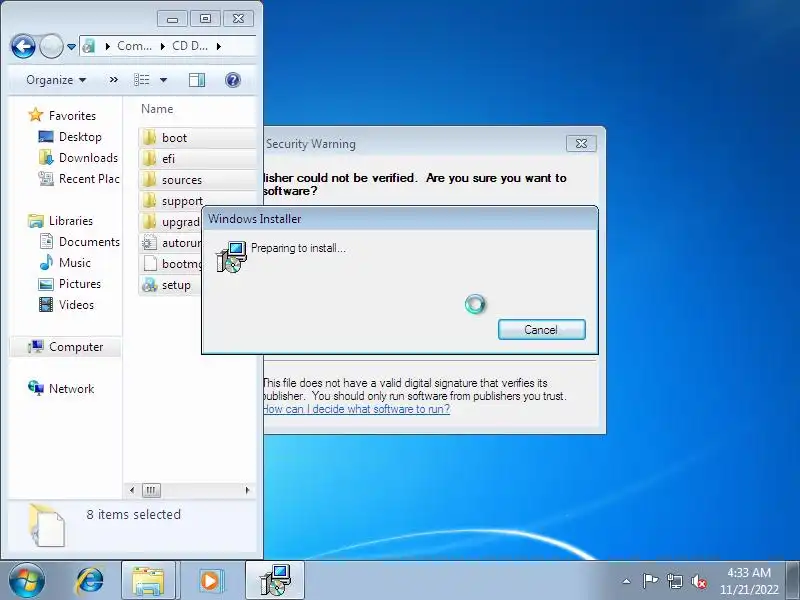Click Show desktop button at taskbar end

coord(793,581)
